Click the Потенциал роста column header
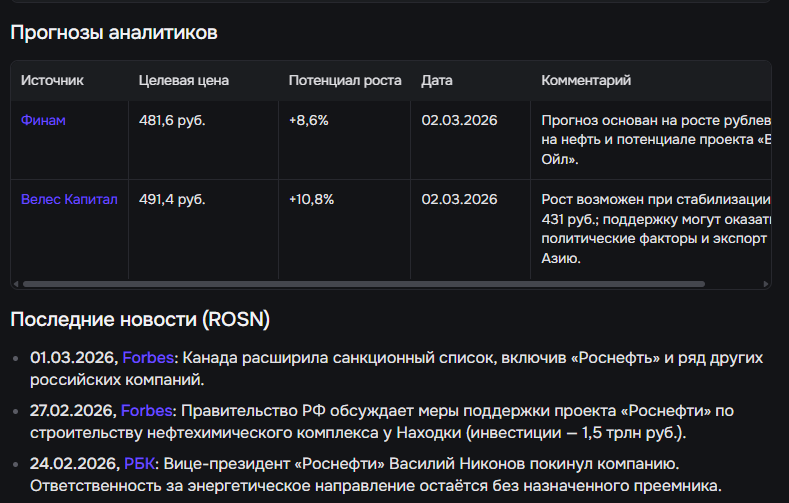 pyautogui.click(x=345, y=80)
